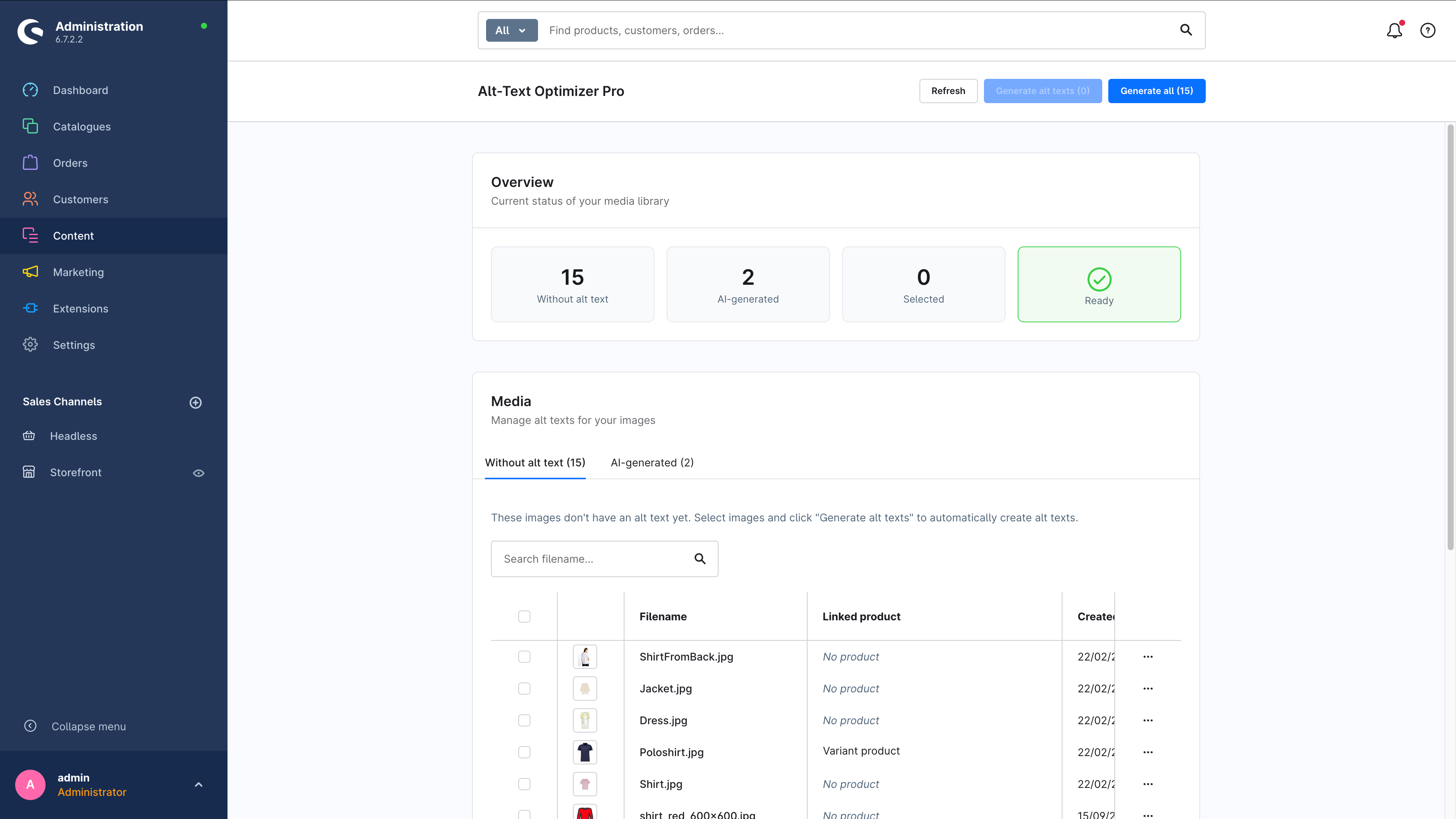Check the box for ShirtFromBack.jpg
The image size is (1456, 819).
[524, 656]
